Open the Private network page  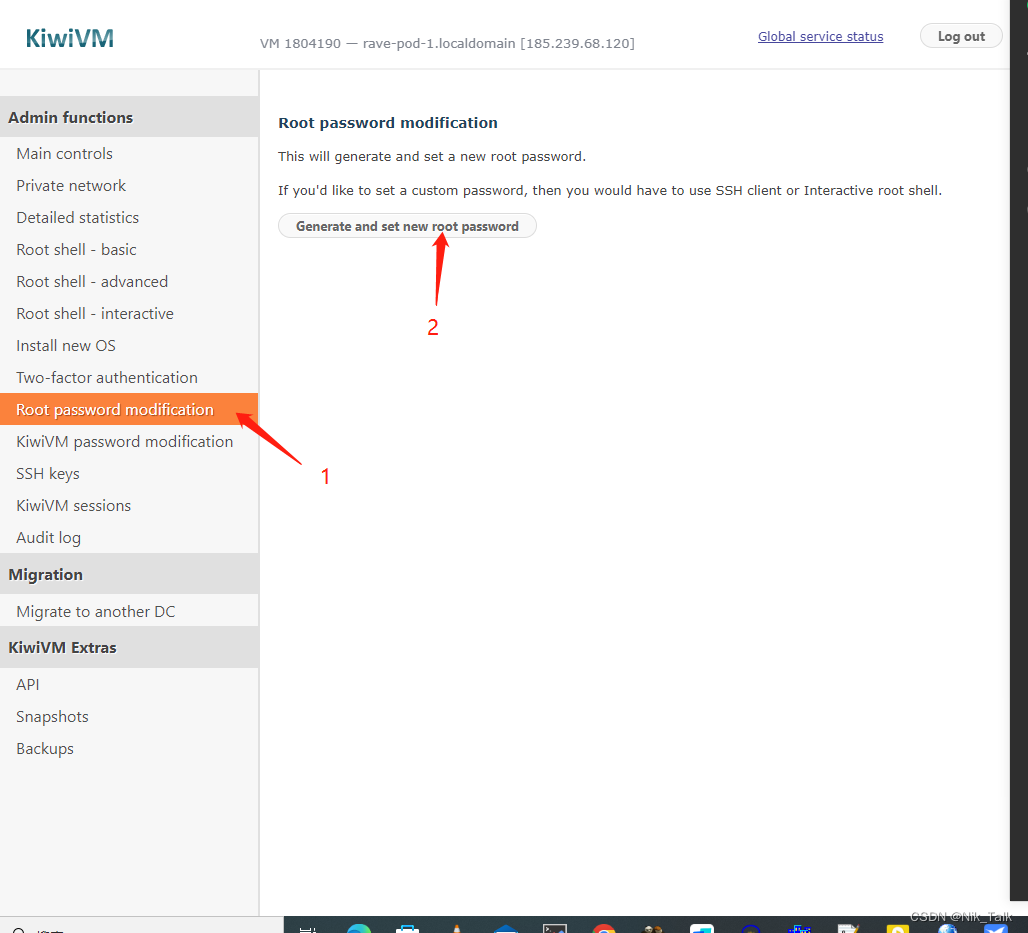click(71, 186)
